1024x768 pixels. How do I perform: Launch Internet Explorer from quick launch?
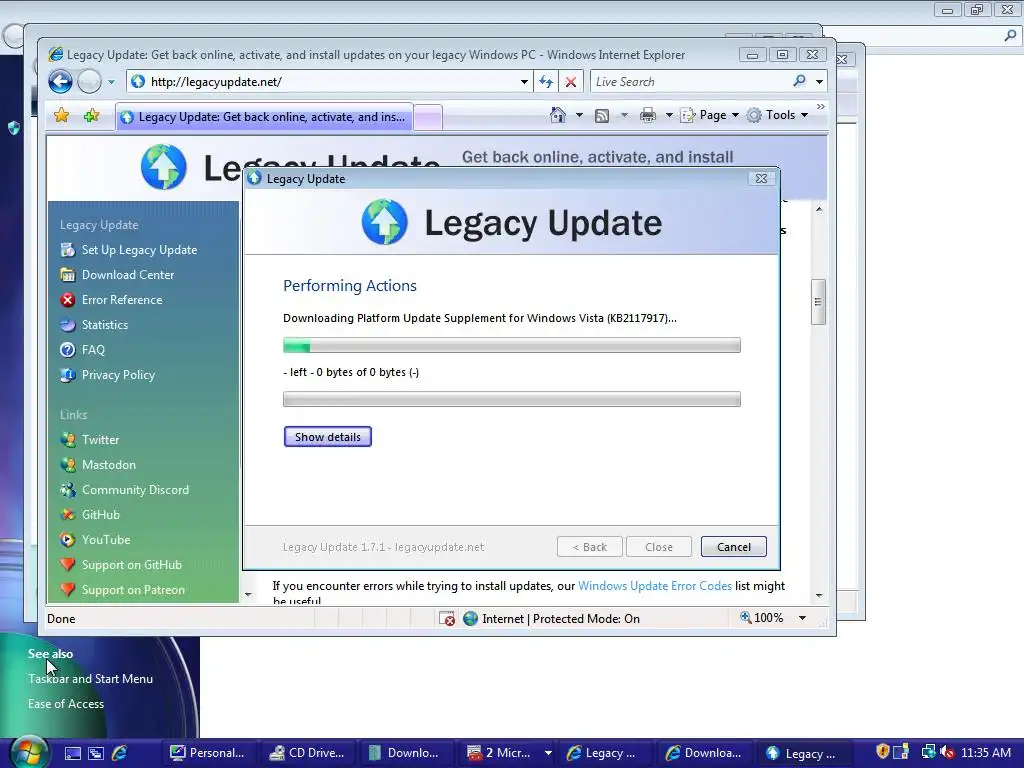click(120, 754)
